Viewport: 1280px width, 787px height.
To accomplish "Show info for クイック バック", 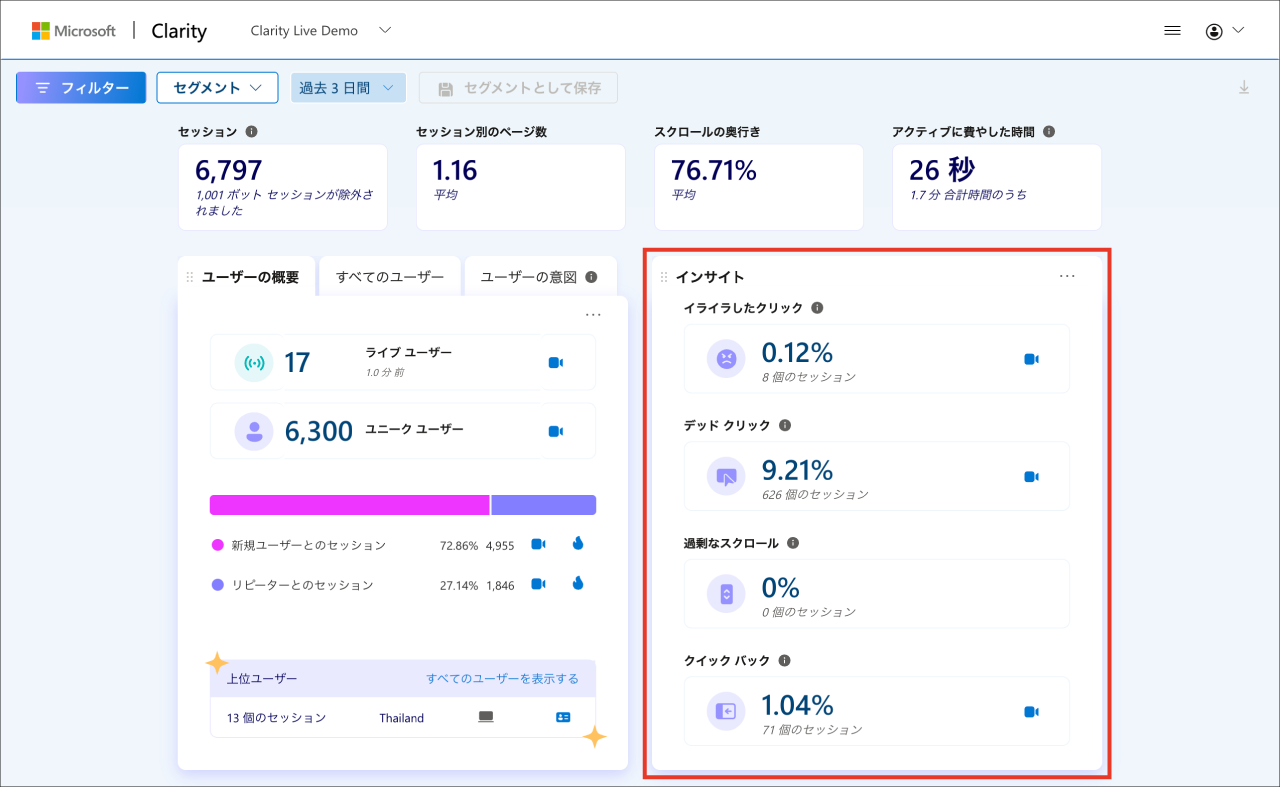I will pos(784,661).
